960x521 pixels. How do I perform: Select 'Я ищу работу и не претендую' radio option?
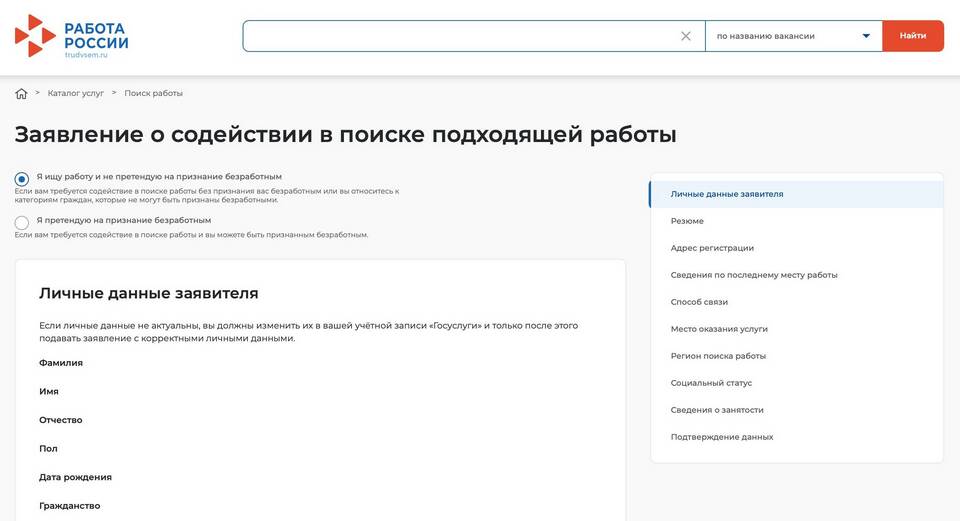(x=21, y=179)
